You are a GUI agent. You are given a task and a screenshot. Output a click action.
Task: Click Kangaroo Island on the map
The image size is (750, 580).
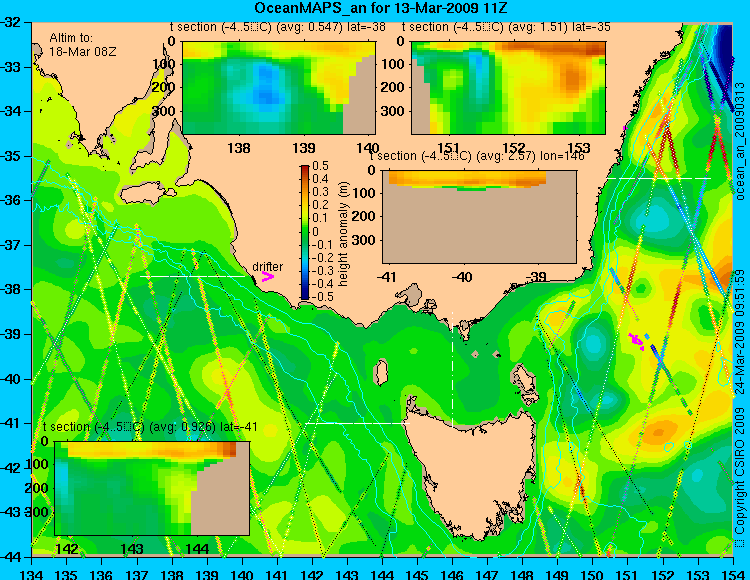click(146, 195)
